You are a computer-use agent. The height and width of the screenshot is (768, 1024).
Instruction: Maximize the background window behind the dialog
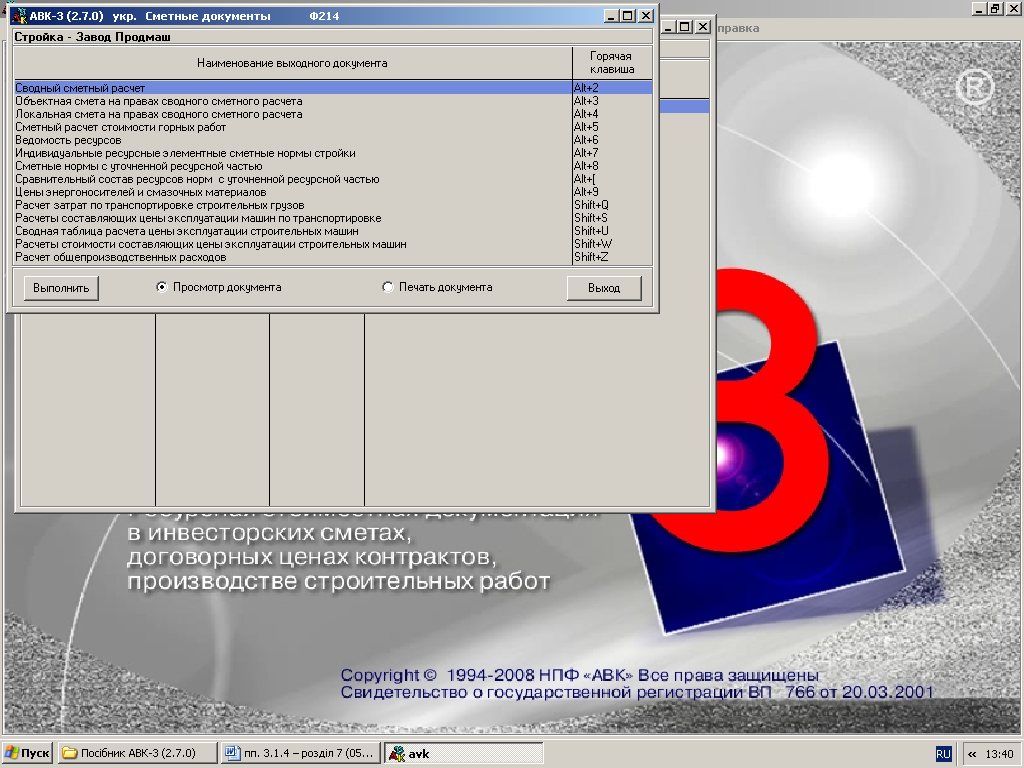coord(684,27)
